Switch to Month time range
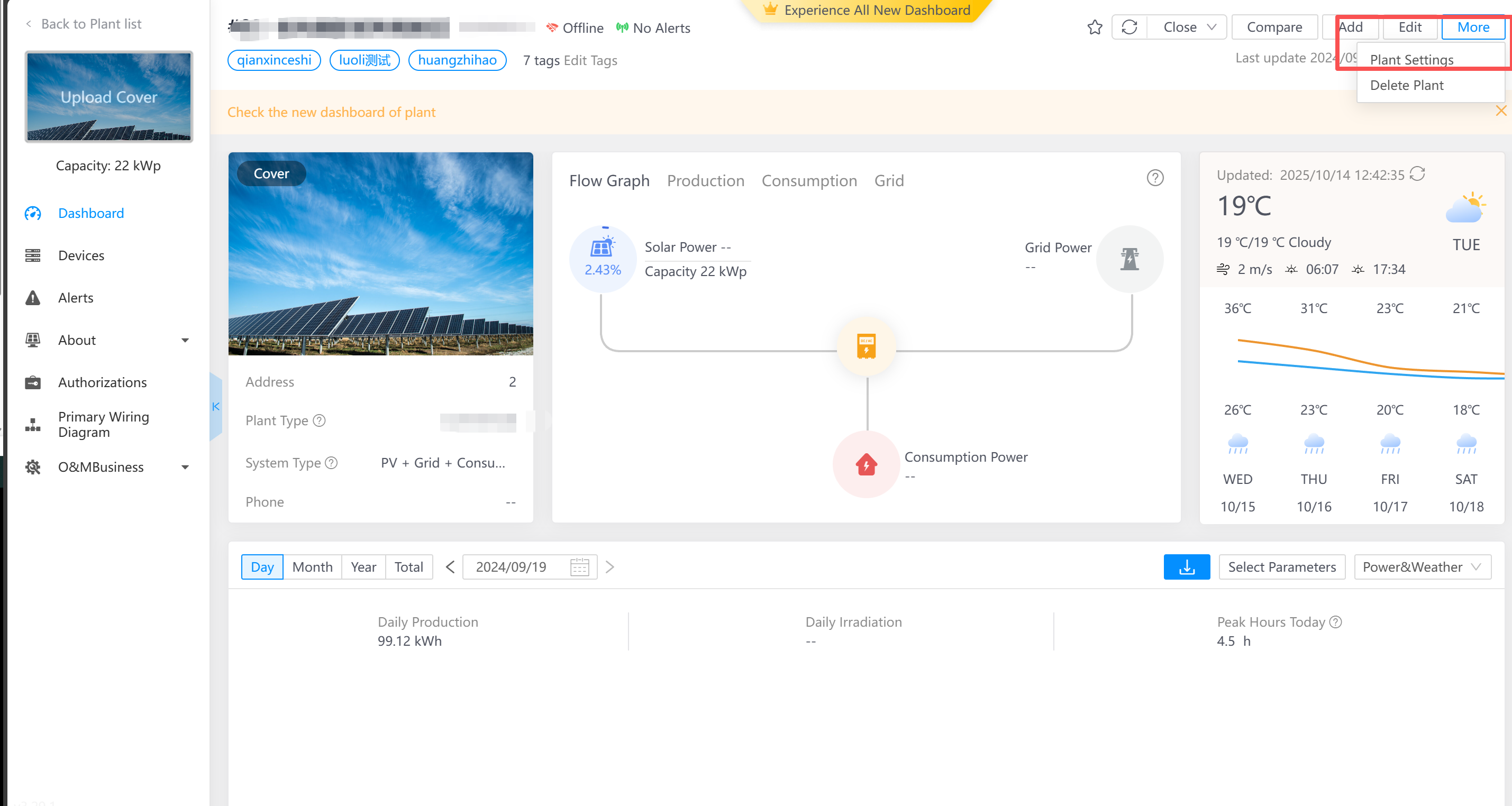 [312, 566]
